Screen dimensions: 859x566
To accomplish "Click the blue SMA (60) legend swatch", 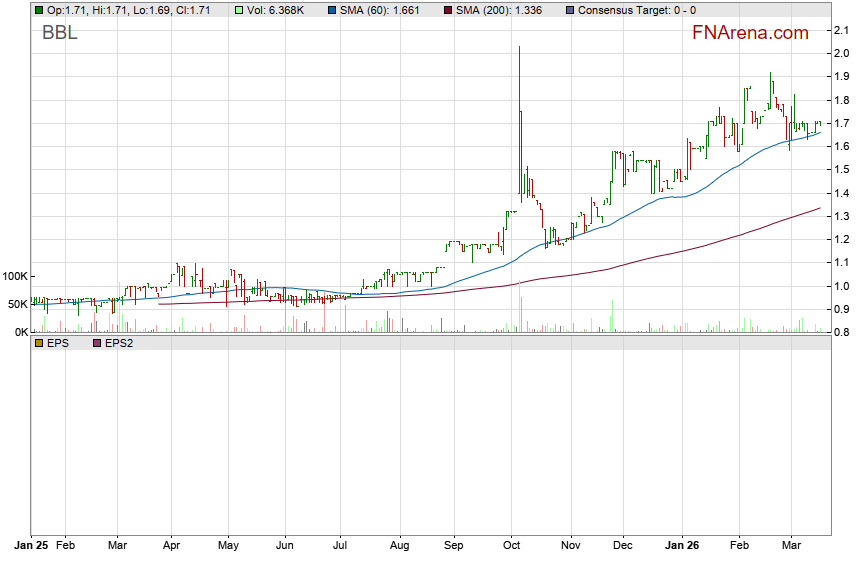I will point(332,10).
